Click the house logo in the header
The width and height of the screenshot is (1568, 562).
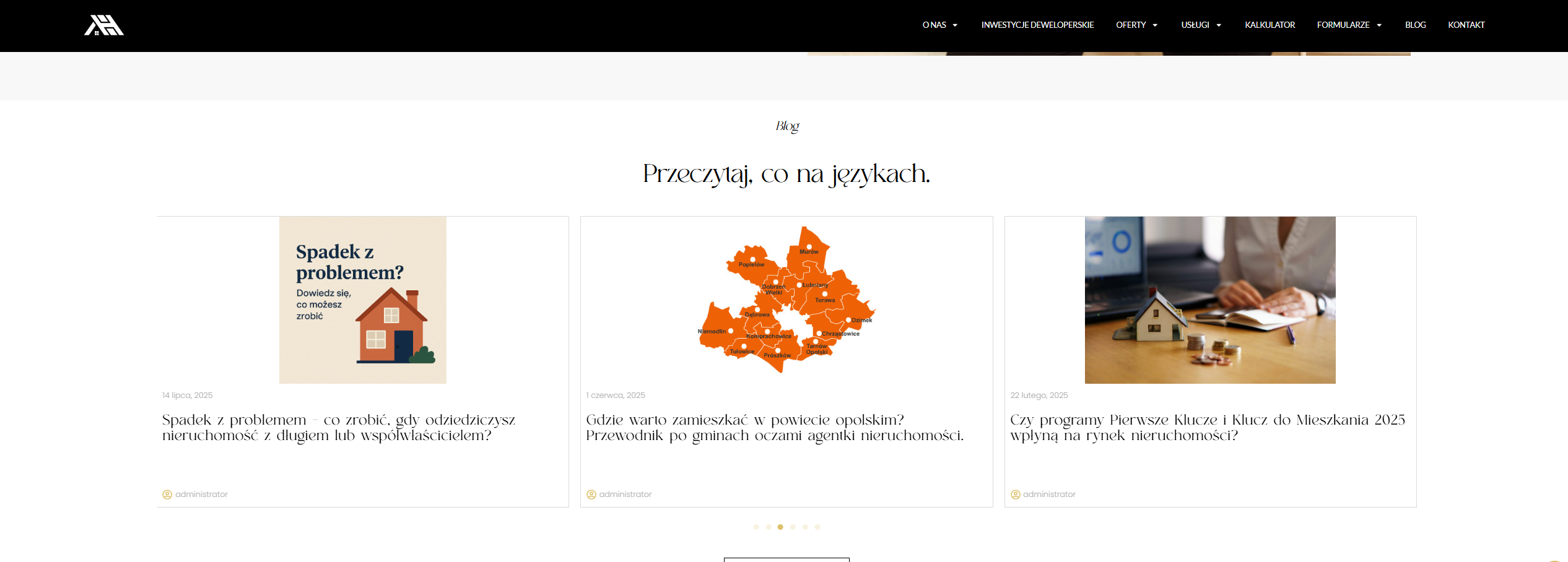(x=103, y=25)
